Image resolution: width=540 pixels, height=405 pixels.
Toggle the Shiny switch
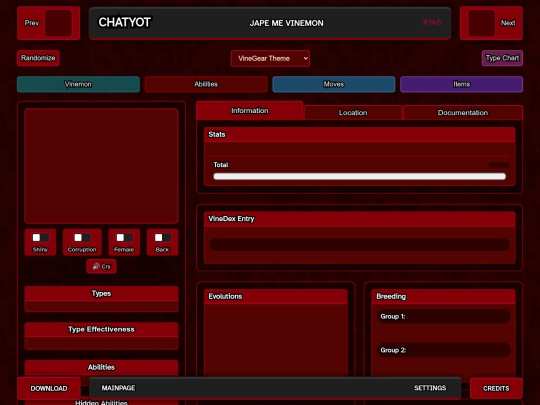point(40,238)
